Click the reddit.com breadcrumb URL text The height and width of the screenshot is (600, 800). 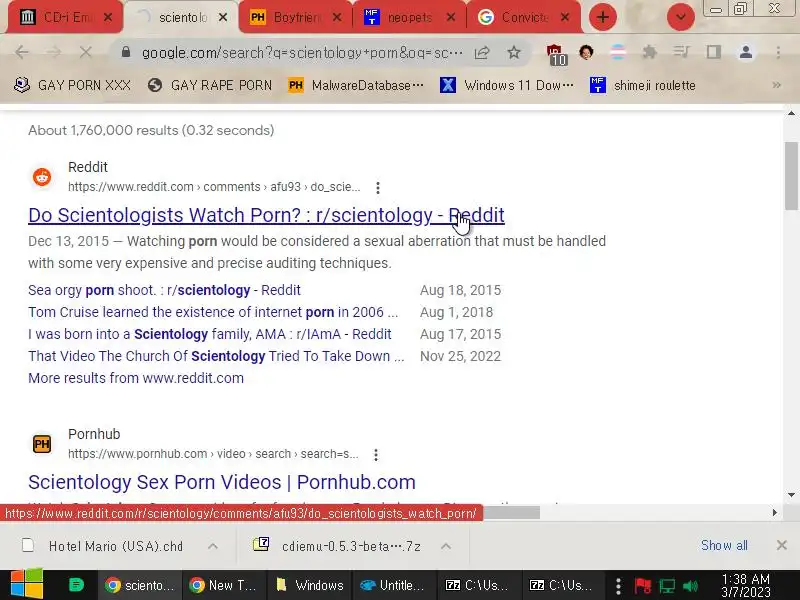tap(214, 187)
